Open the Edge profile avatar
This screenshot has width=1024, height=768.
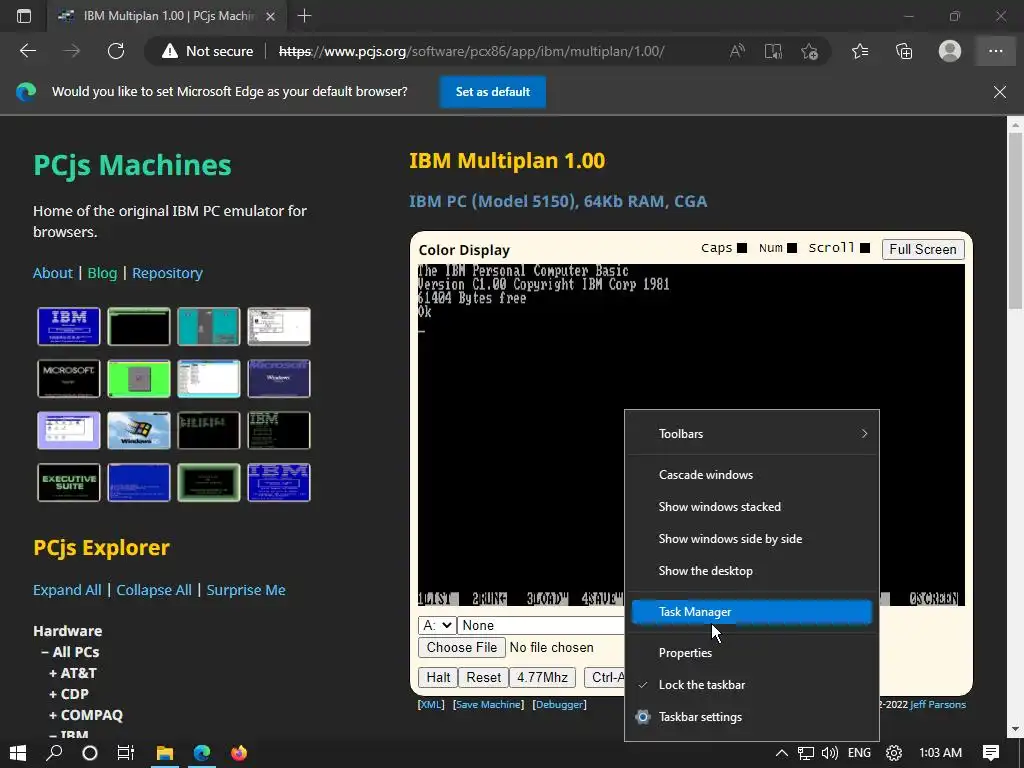click(x=950, y=51)
